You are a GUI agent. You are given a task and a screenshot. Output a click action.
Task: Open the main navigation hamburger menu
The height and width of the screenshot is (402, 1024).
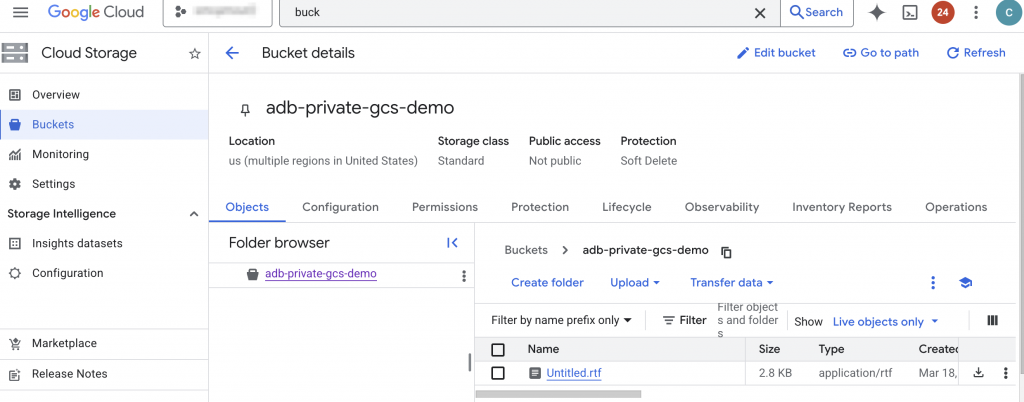pos(21,13)
